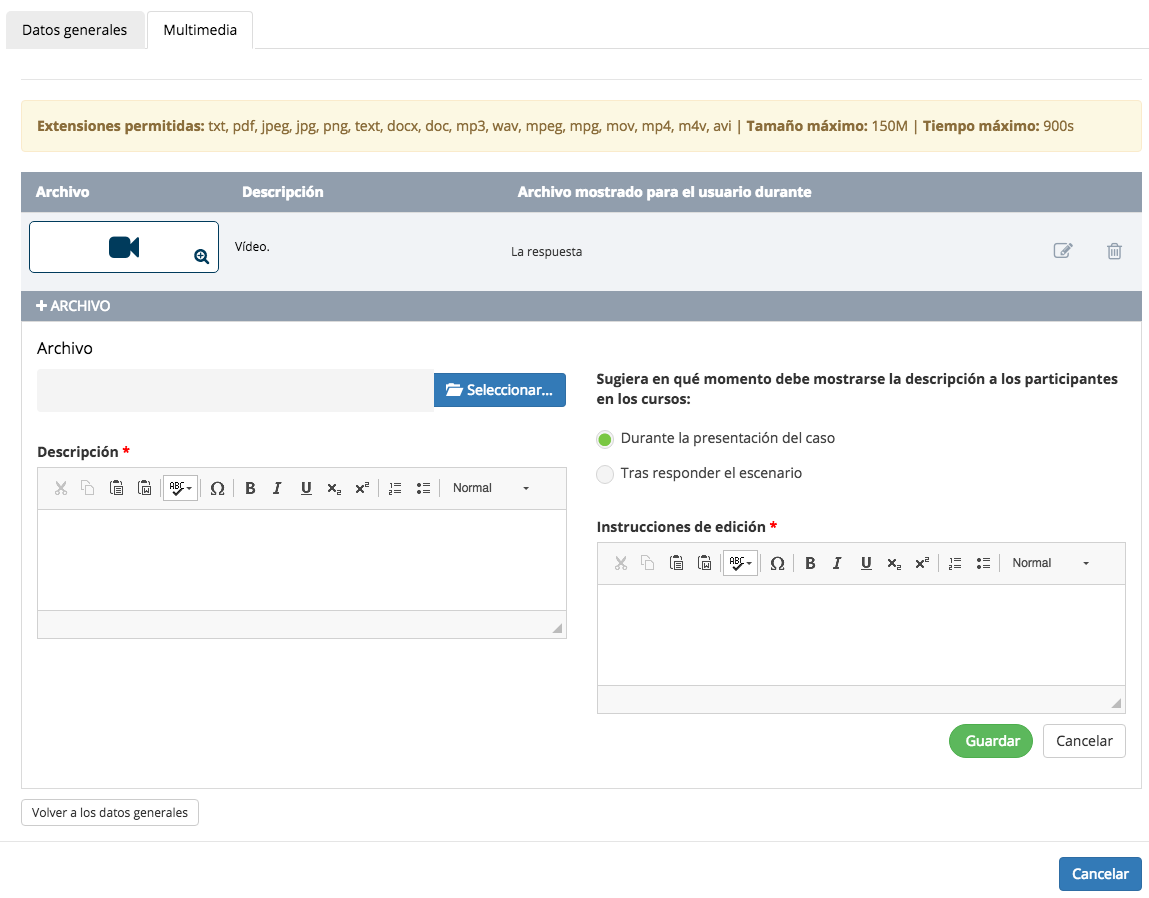Image resolution: width=1149 pixels, height=898 pixels.
Task: Underline text in Instrucciones de edición editor
Action: [x=866, y=563]
